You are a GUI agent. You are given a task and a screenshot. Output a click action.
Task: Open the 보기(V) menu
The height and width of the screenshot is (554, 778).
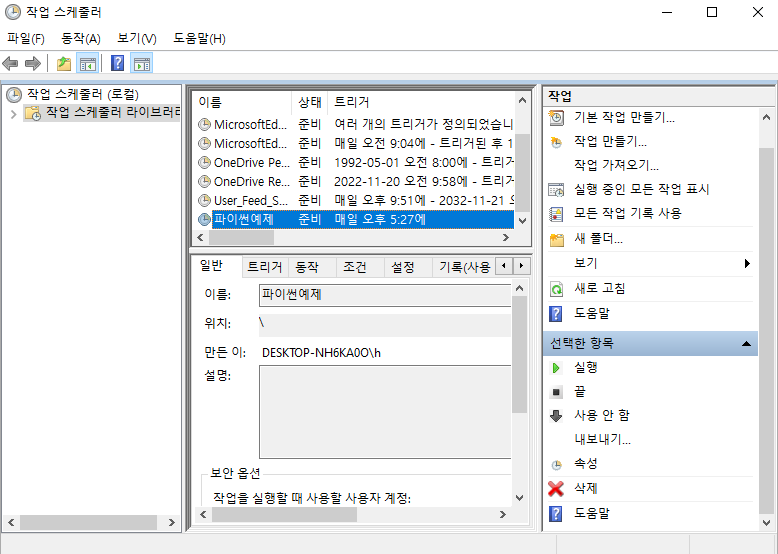tap(136, 39)
